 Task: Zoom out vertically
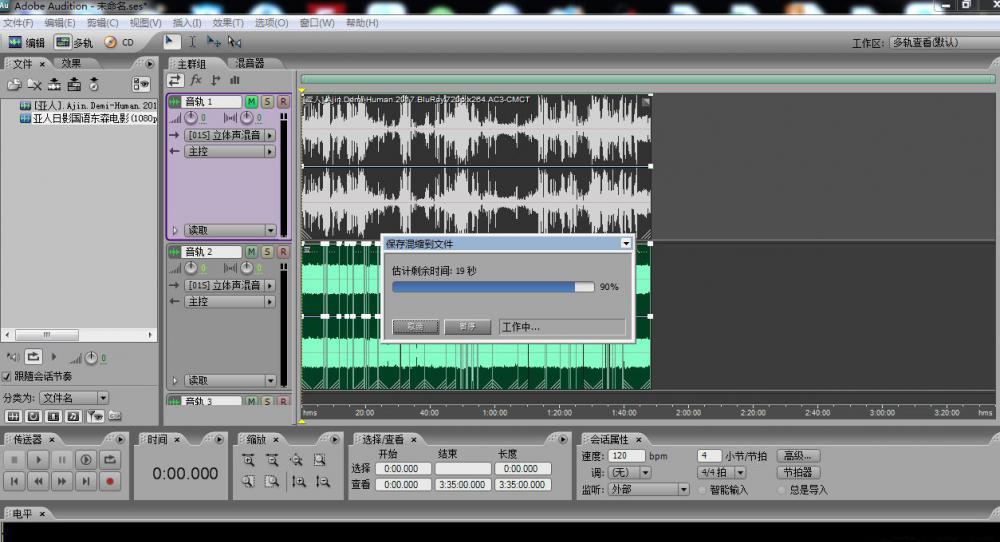pos(323,482)
